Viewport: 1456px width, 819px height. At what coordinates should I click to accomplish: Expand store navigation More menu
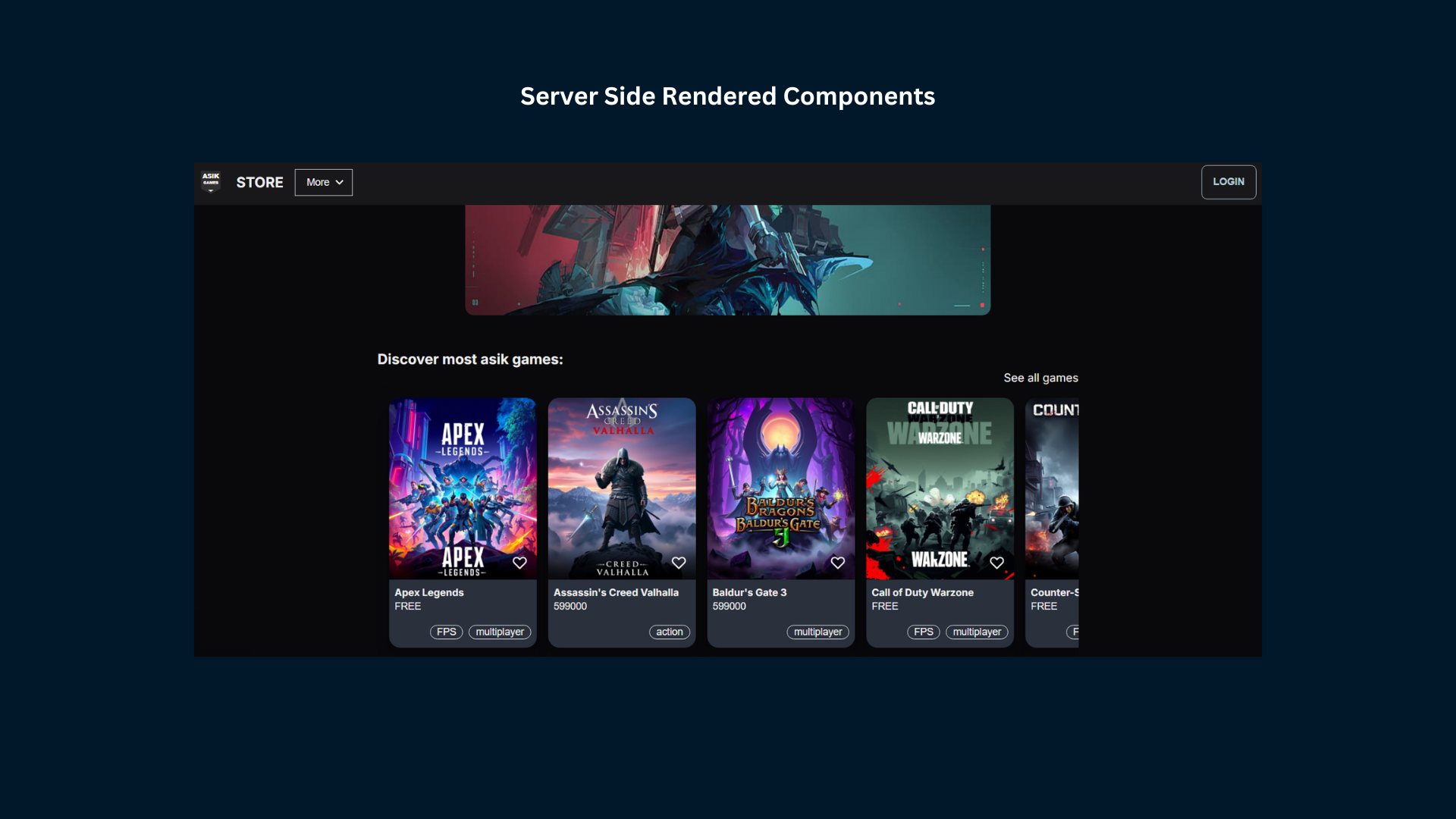[x=323, y=182]
